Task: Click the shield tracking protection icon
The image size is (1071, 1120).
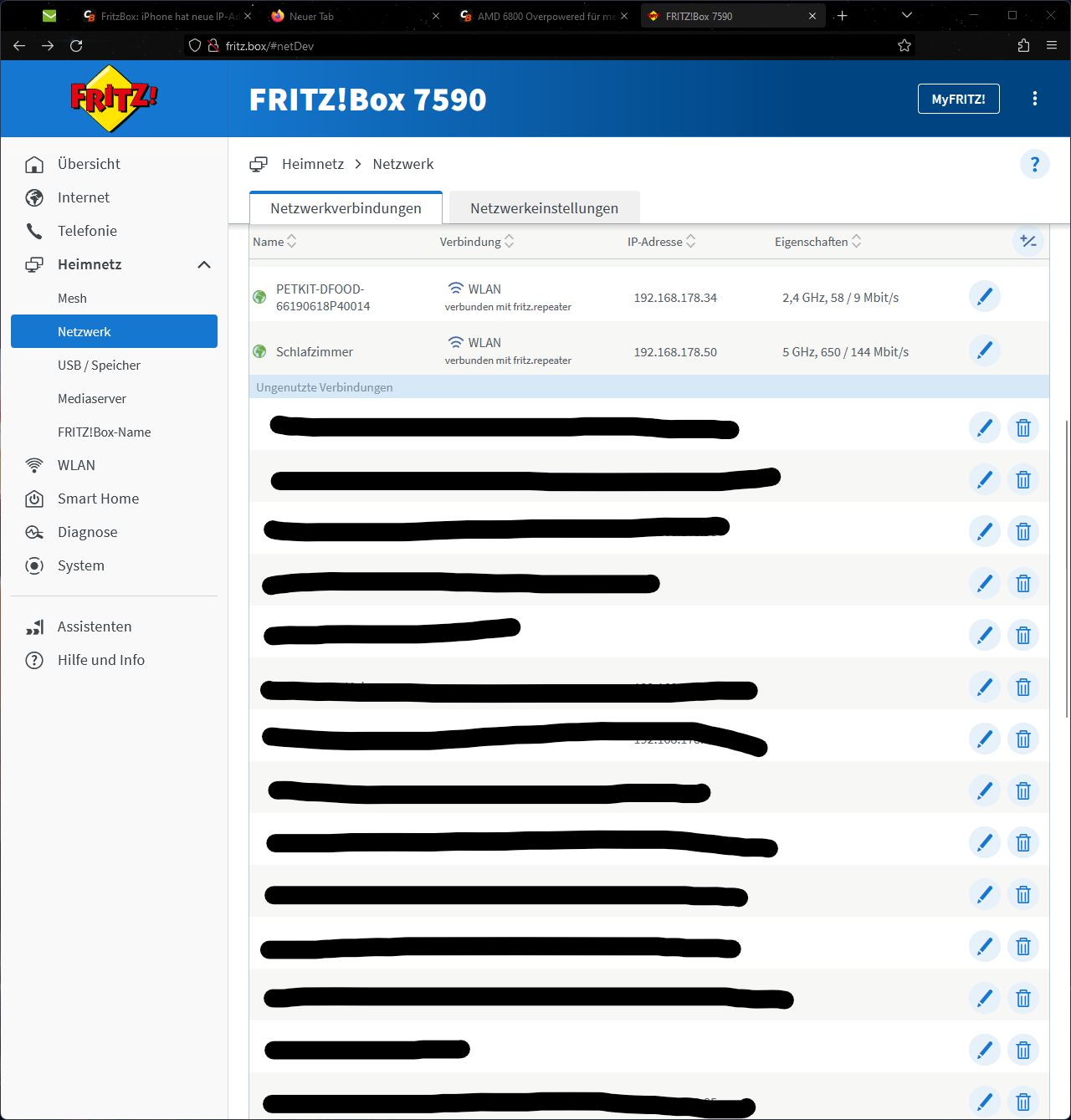Action: coord(195,46)
